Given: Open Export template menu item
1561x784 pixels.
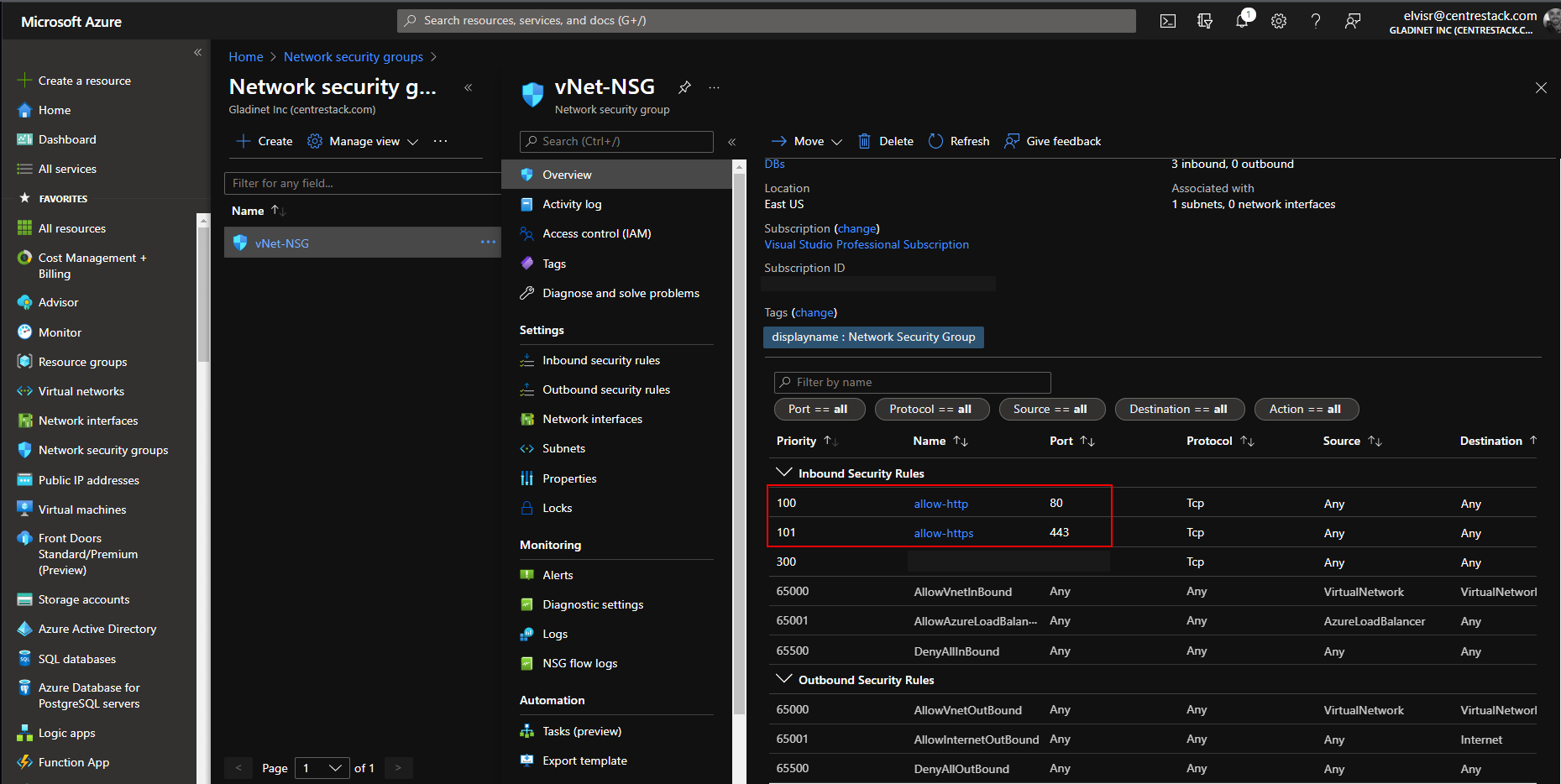Looking at the screenshot, I should click(584, 760).
